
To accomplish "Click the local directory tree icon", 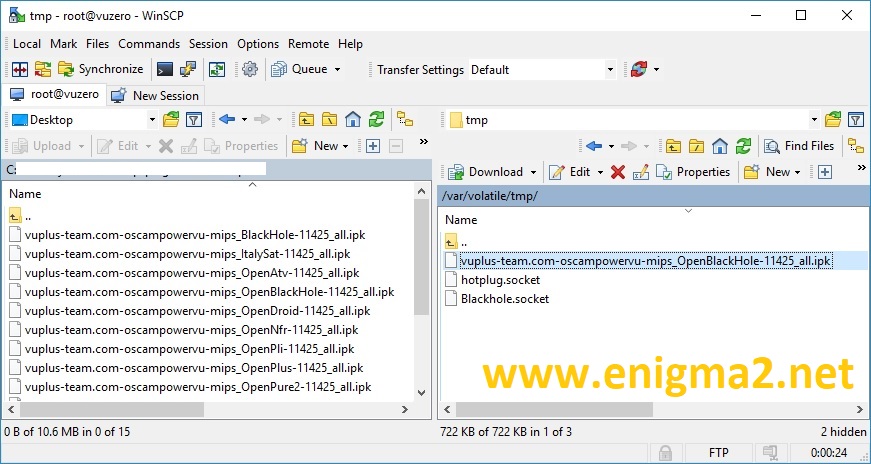I will tap(405, 119).
